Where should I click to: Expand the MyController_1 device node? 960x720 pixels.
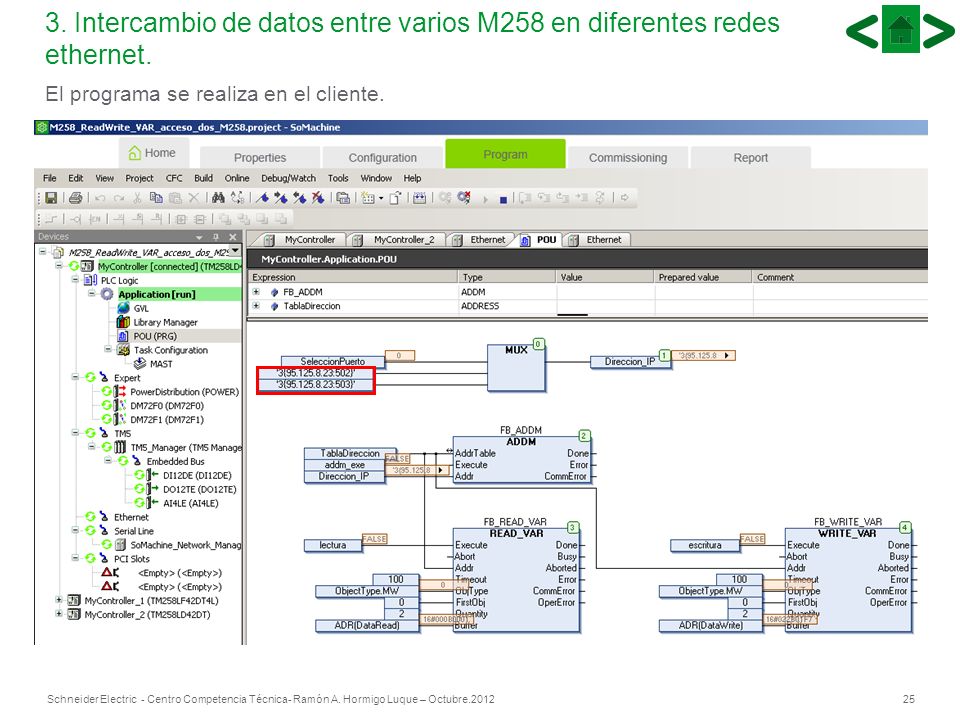[59, 600]
